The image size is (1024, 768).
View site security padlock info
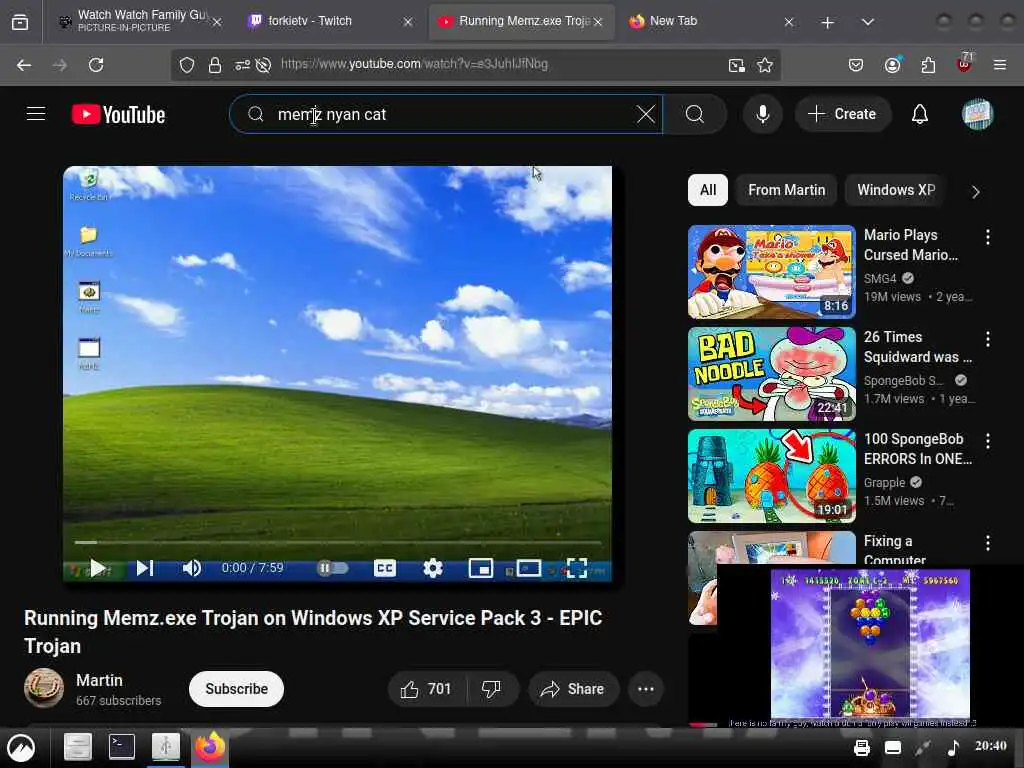click(x=214, y=65)
